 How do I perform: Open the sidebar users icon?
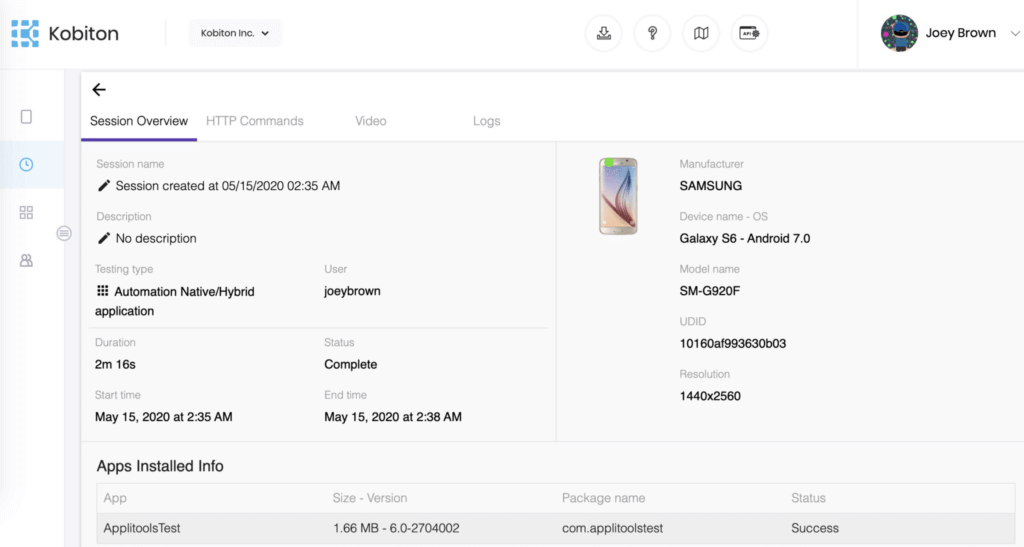coord(26,260)
